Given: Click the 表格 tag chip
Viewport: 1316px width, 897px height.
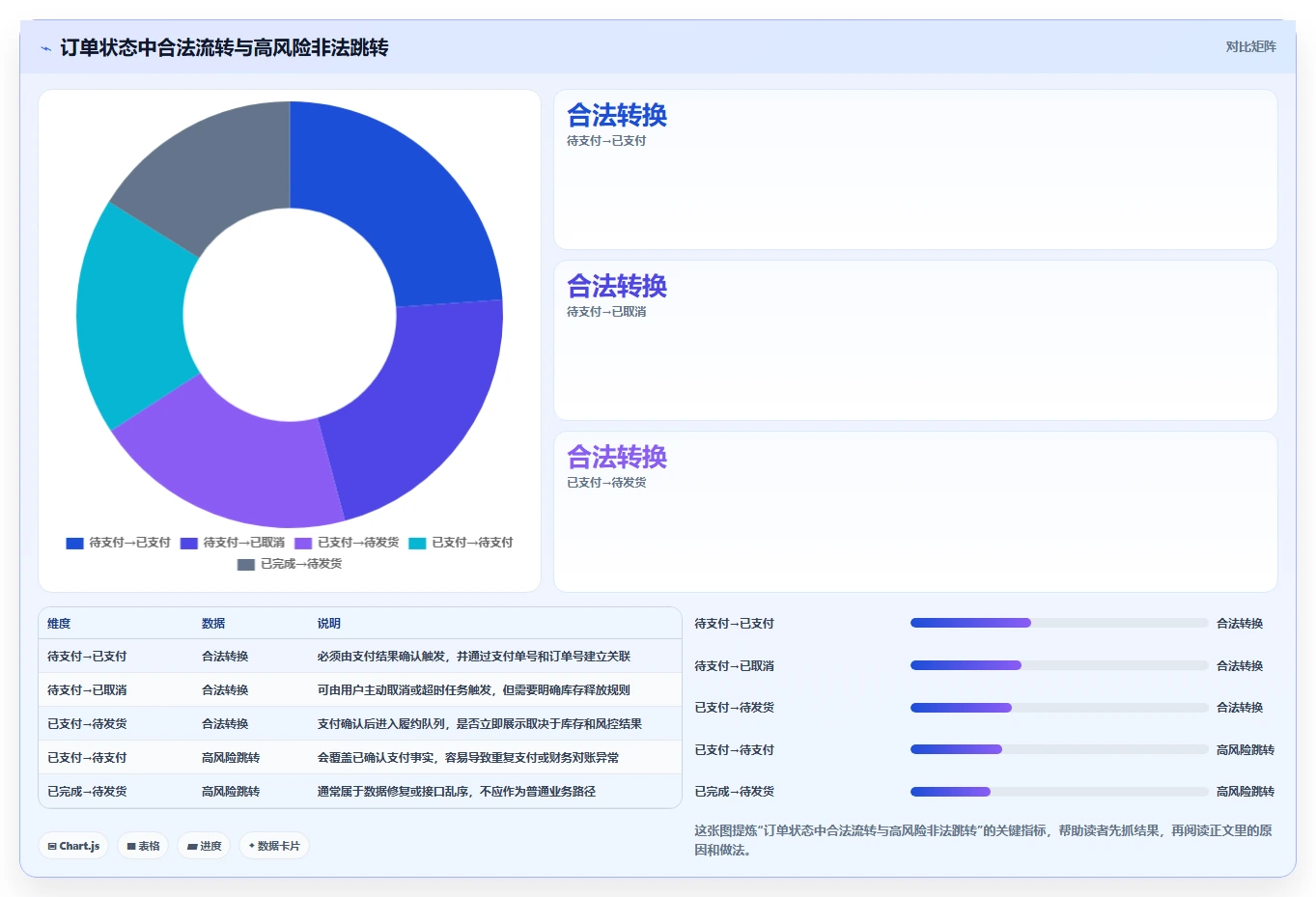Looking at the screenshot, I should click(143, 846).
